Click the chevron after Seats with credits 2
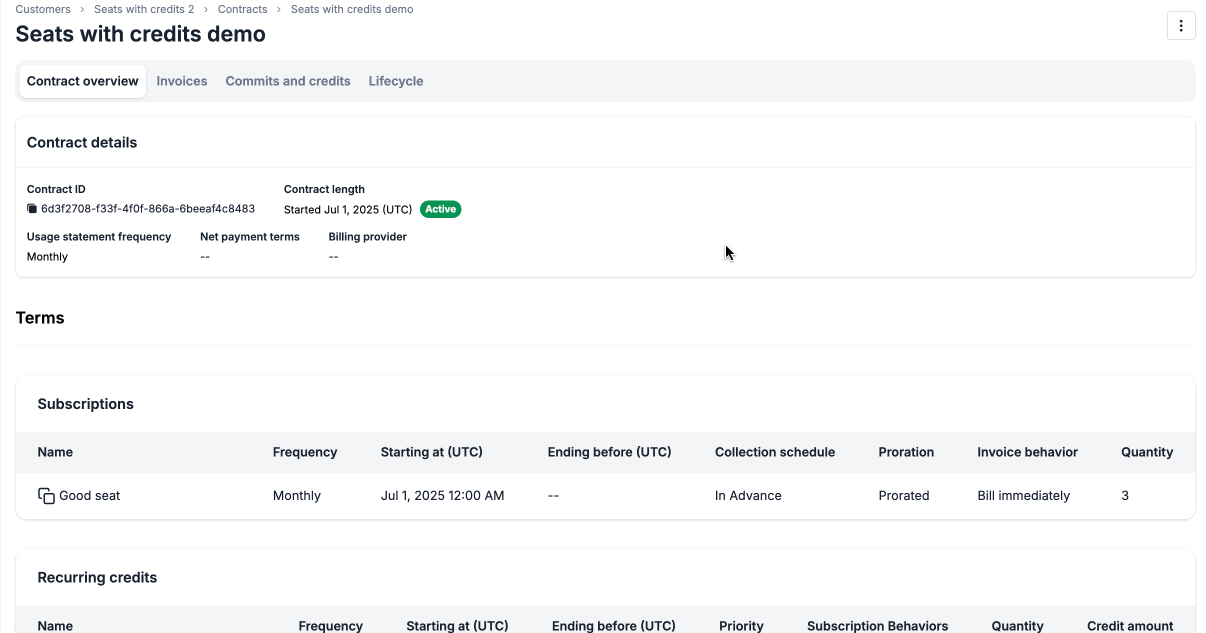 (206, 9)
